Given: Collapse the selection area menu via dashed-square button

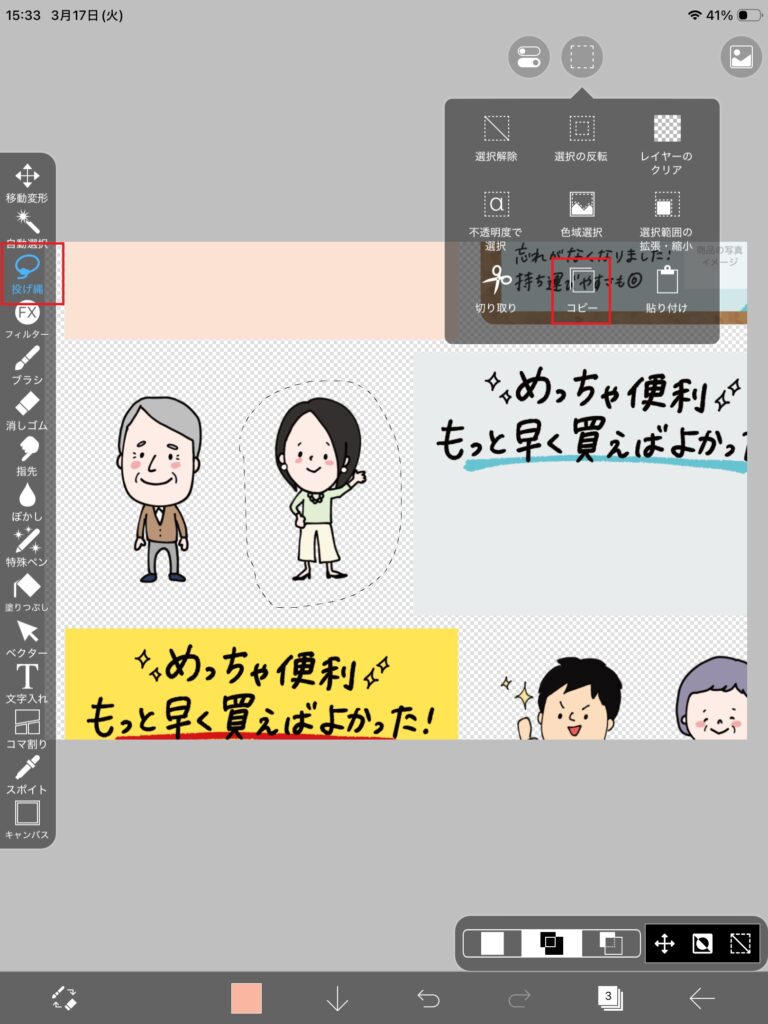Looking at the screenshot, I should tap(582, 57).
